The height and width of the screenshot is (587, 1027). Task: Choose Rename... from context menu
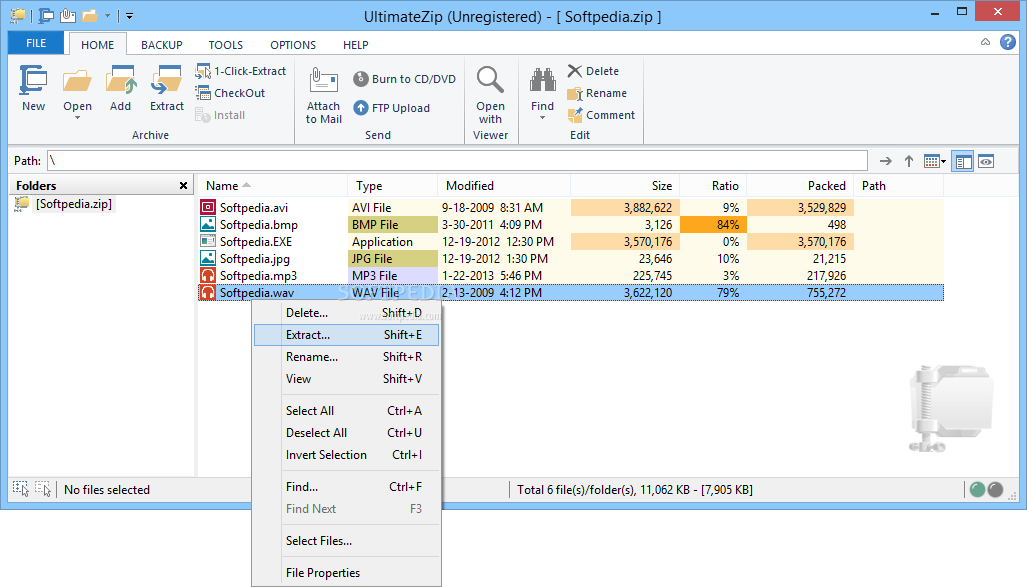[346, 356]
